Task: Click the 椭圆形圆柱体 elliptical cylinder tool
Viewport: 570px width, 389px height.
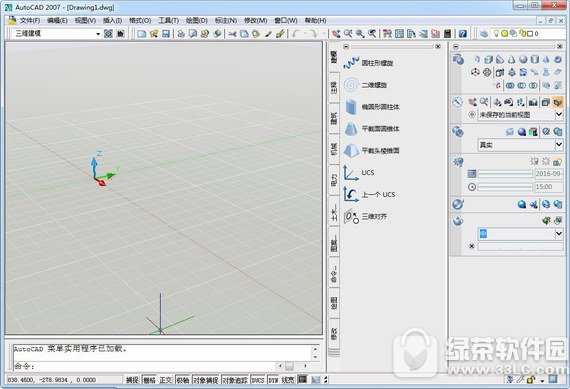Action: pyautogui.click(x=372, y=107)
